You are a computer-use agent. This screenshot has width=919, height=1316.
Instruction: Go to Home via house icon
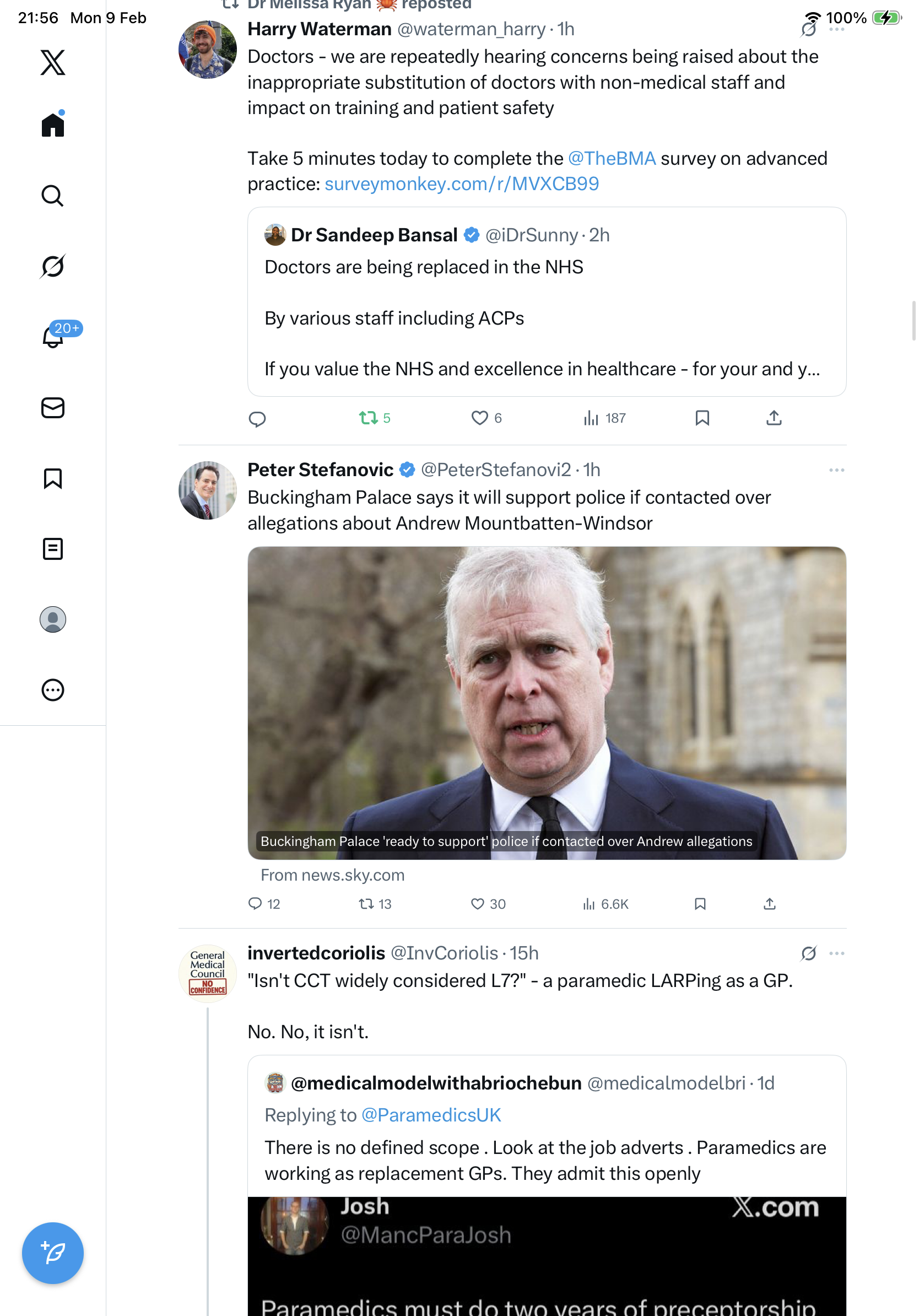point(52,125)
